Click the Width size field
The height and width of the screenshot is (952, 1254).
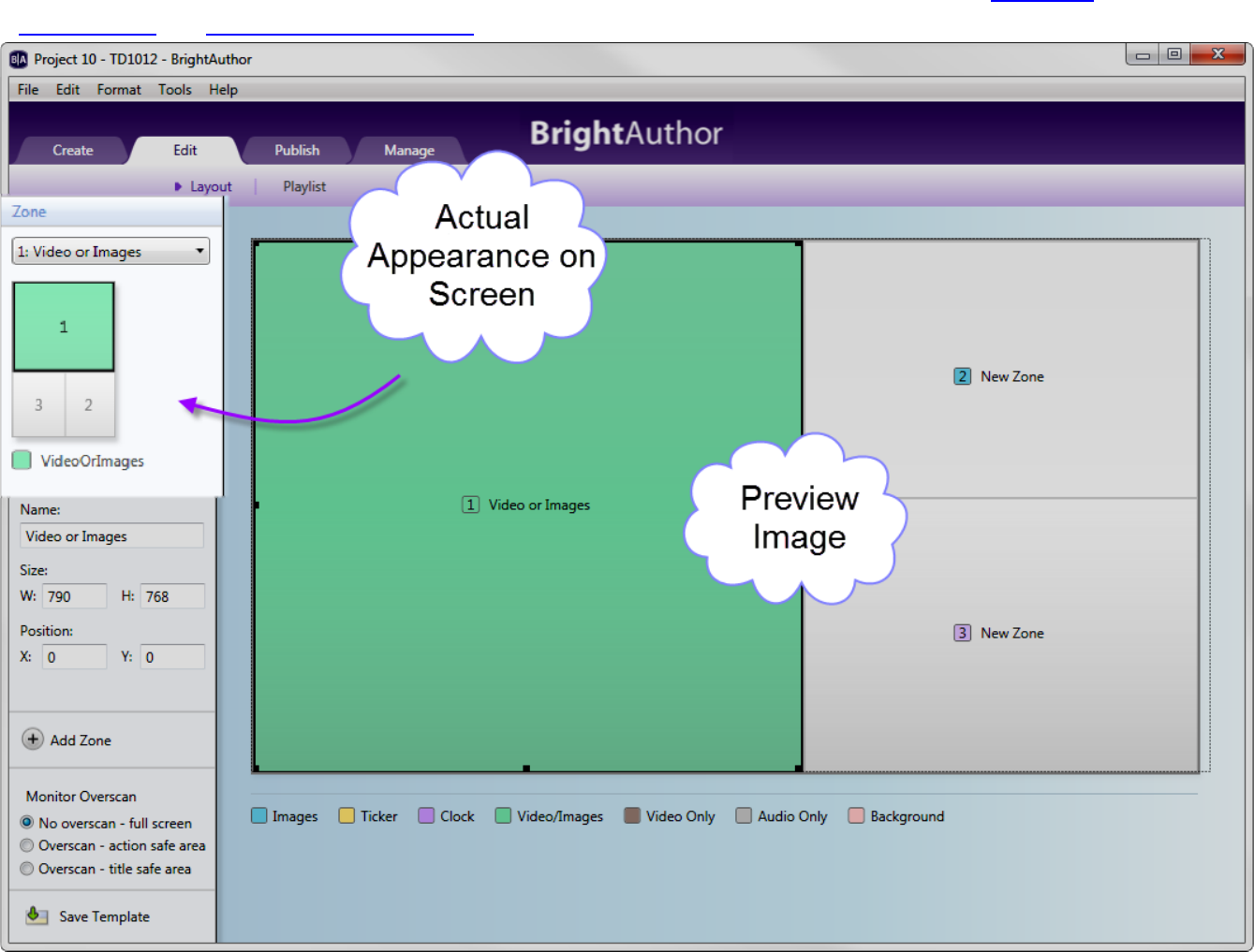74,596
